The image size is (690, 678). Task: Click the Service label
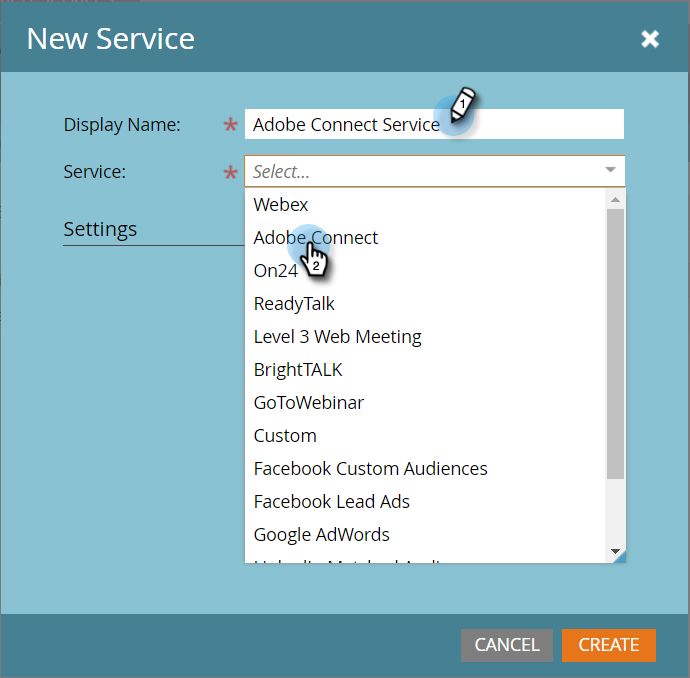pos(95,171)
